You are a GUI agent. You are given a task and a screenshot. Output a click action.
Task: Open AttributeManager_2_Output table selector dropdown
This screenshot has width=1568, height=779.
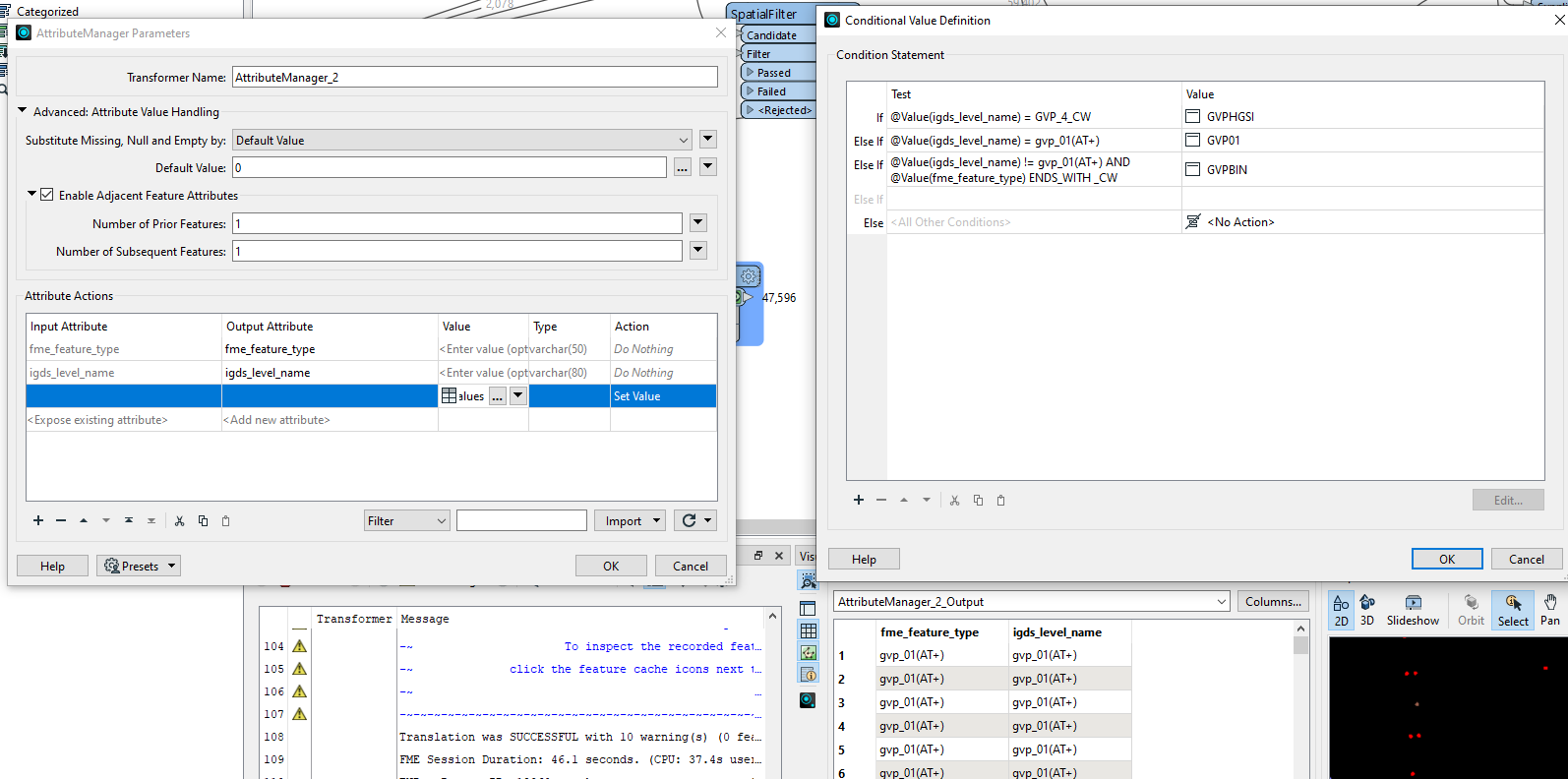[1032, 601]
